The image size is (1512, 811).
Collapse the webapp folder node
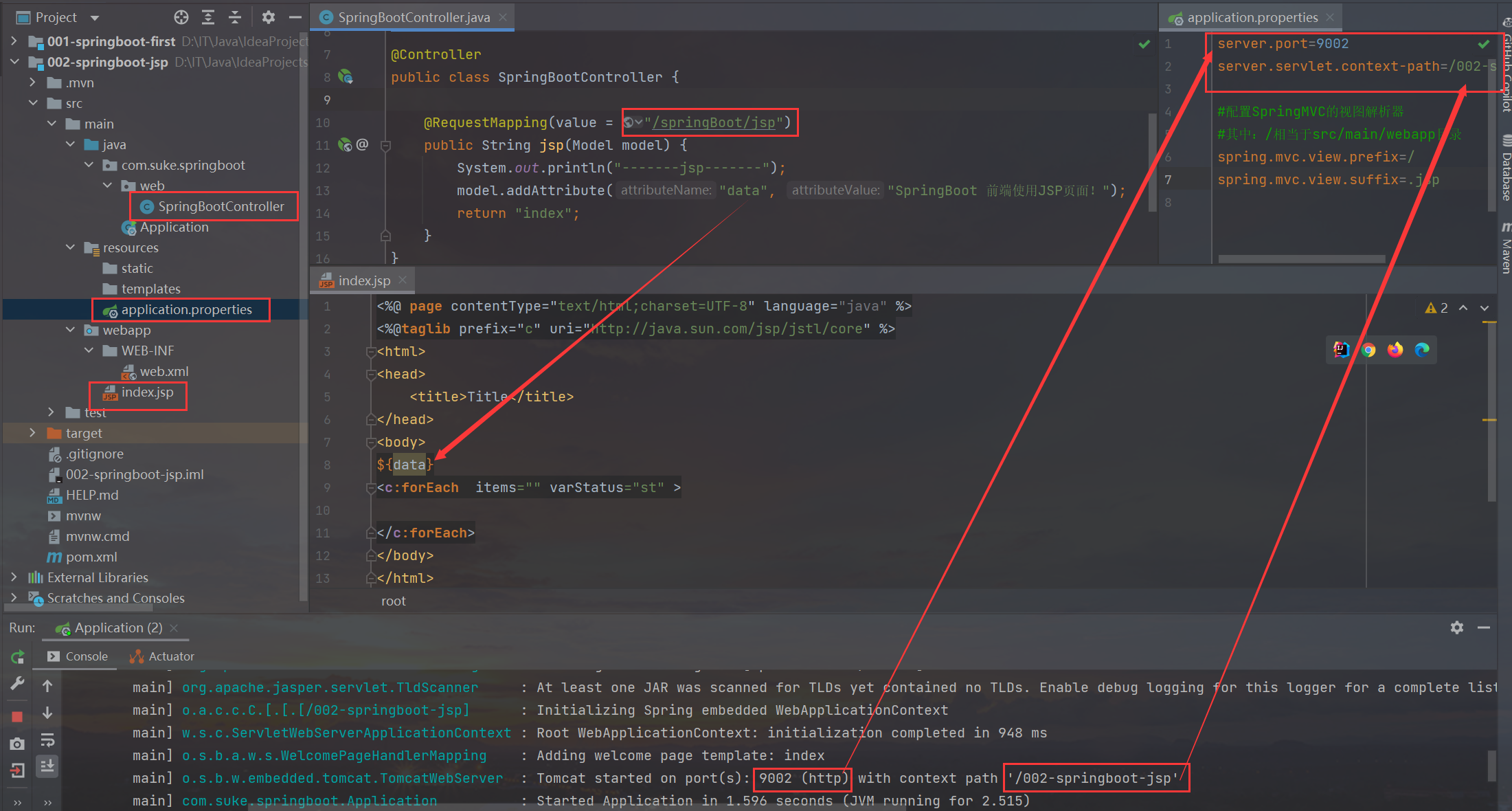click(x=70, y=330)
